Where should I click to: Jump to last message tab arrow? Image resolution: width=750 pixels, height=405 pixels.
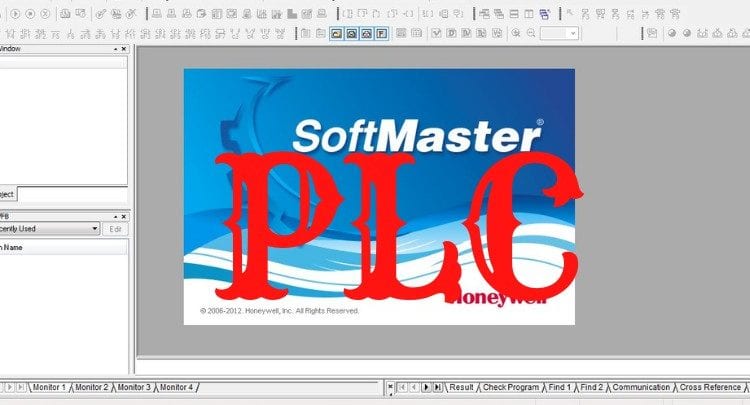pyautogui.click(x=437, y=387)
